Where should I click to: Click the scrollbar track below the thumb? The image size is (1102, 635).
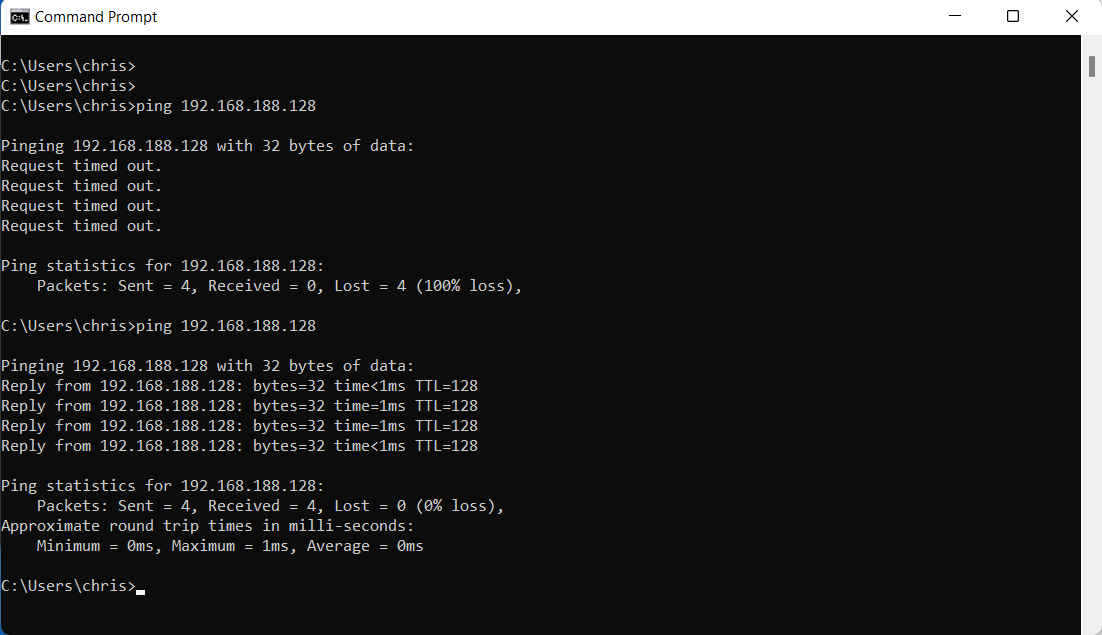point(1092,350)
